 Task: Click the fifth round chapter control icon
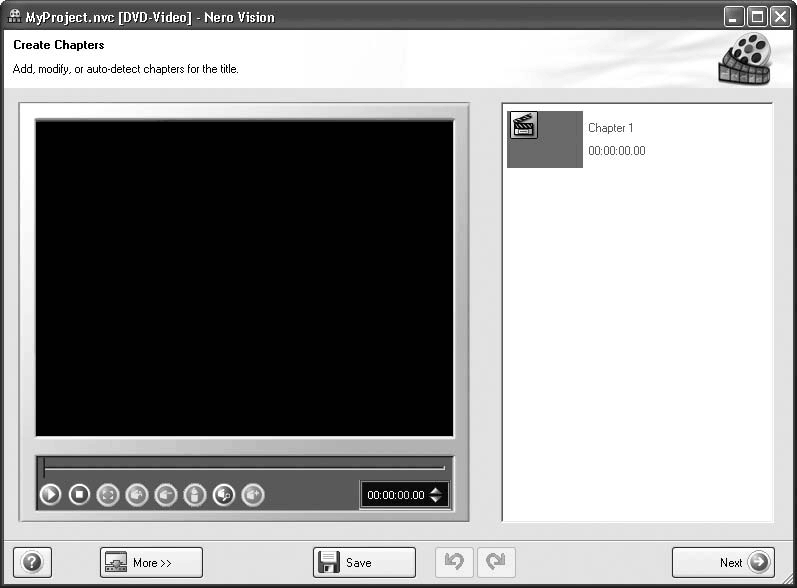(166, 494)
